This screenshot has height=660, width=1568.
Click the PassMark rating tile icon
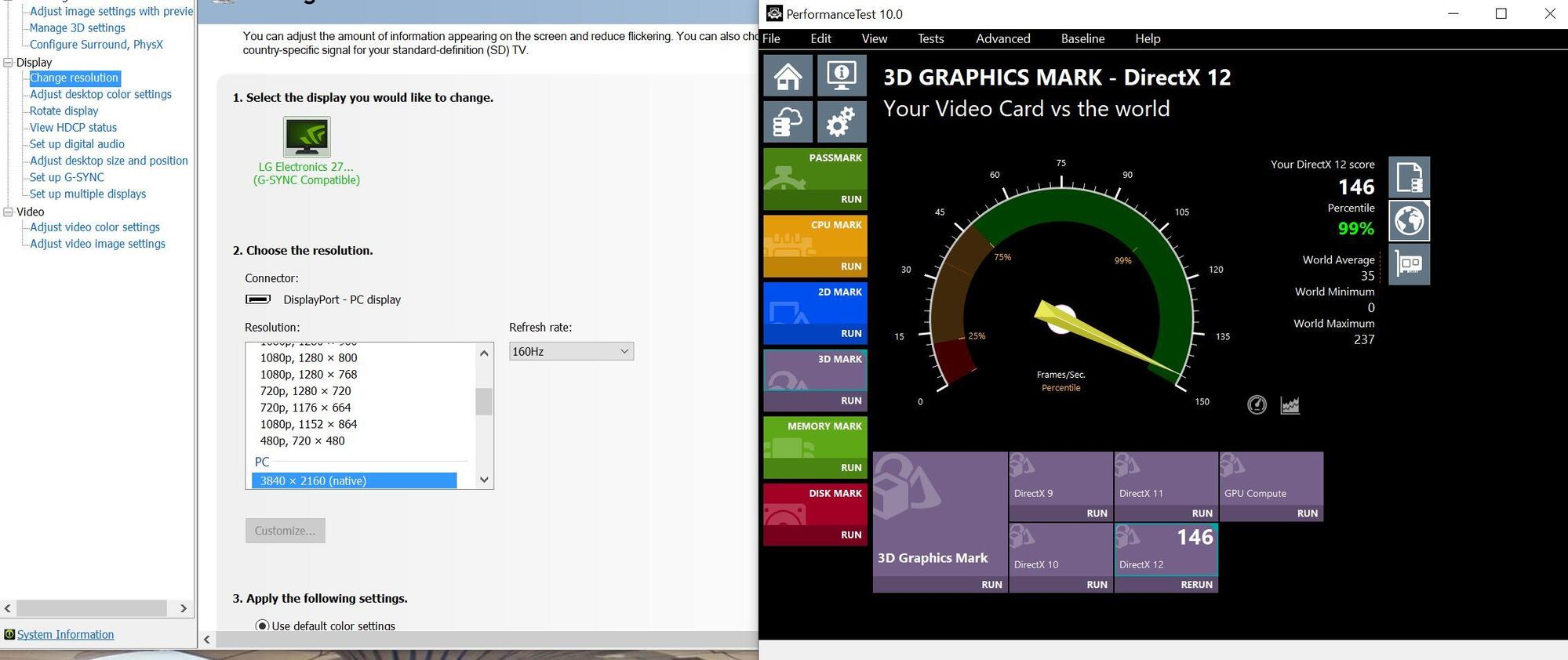point(784,177)
